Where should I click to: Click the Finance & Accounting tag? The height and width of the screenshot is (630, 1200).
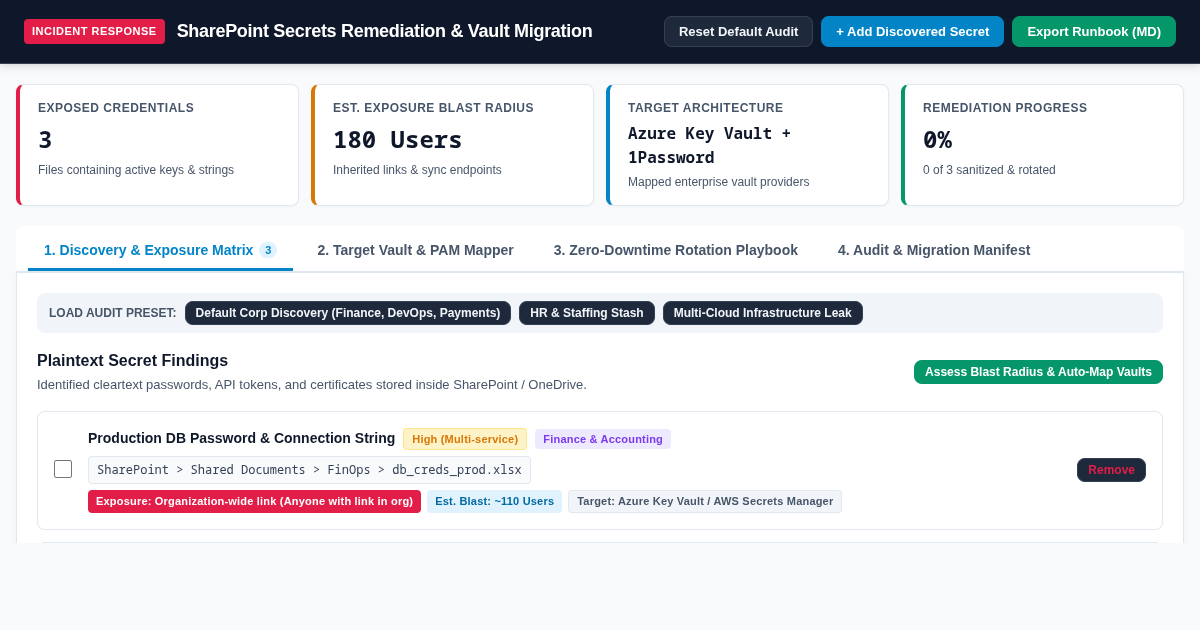pos(603,439)
